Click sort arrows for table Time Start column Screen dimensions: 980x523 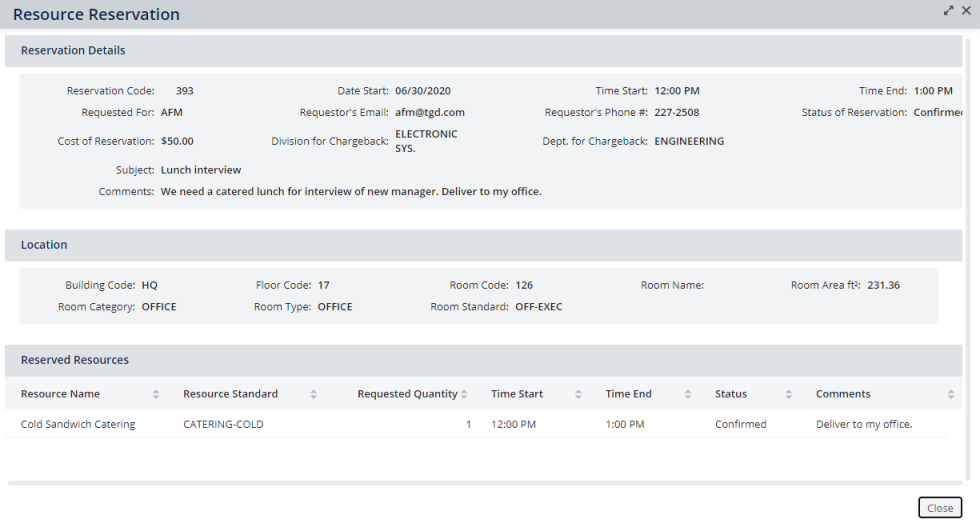580,394
